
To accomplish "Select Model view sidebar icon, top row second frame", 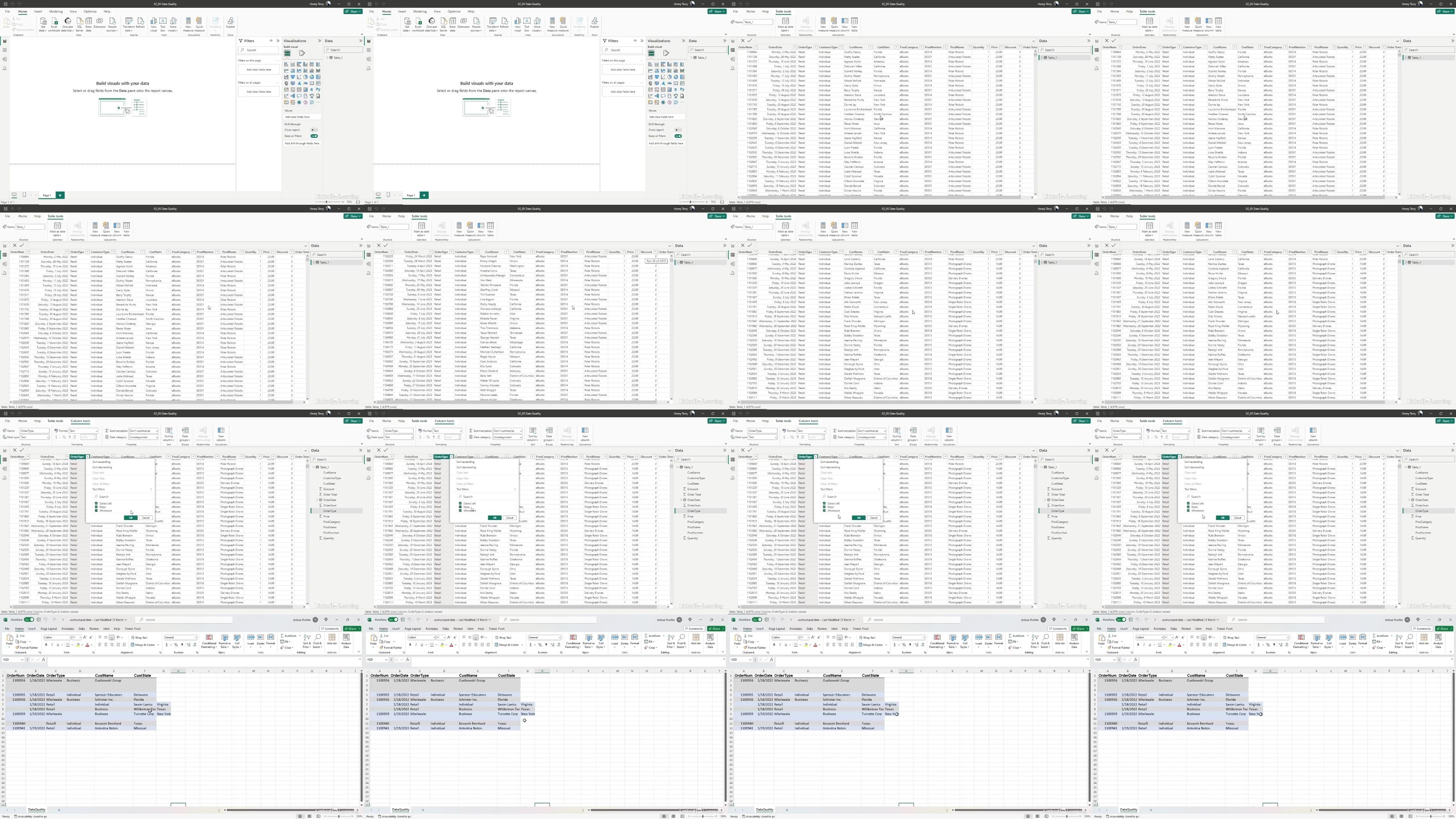I will [x=369, y=59].
